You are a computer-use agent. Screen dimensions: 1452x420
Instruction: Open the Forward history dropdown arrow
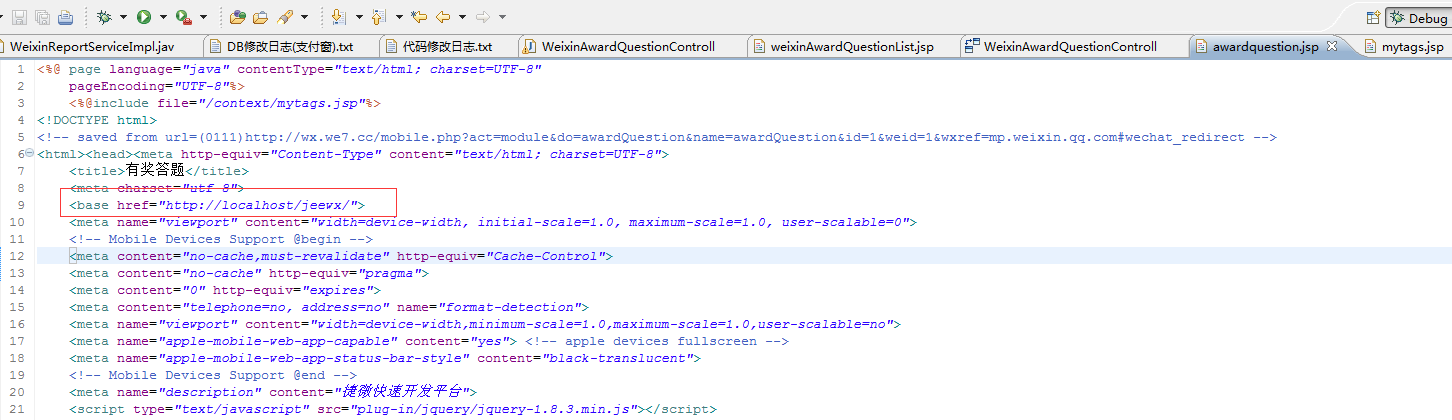(x=502, y=17)
